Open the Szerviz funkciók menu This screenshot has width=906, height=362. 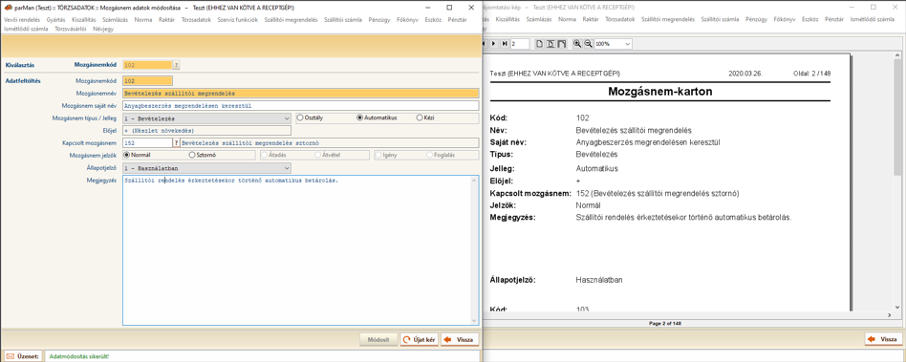point(237,19)
